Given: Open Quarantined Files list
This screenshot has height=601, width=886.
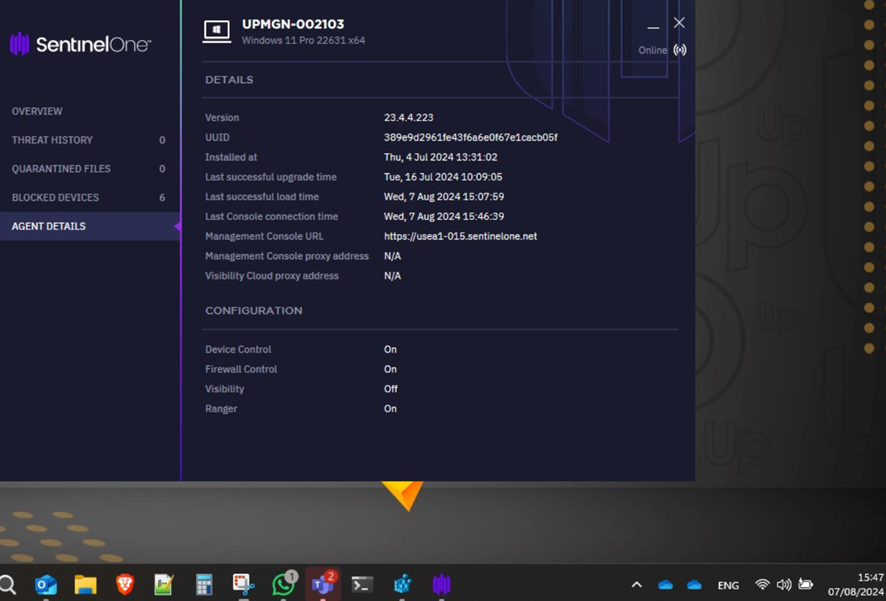Looking at the screenshot, I should pyautogui.click(x=61, y=169).
